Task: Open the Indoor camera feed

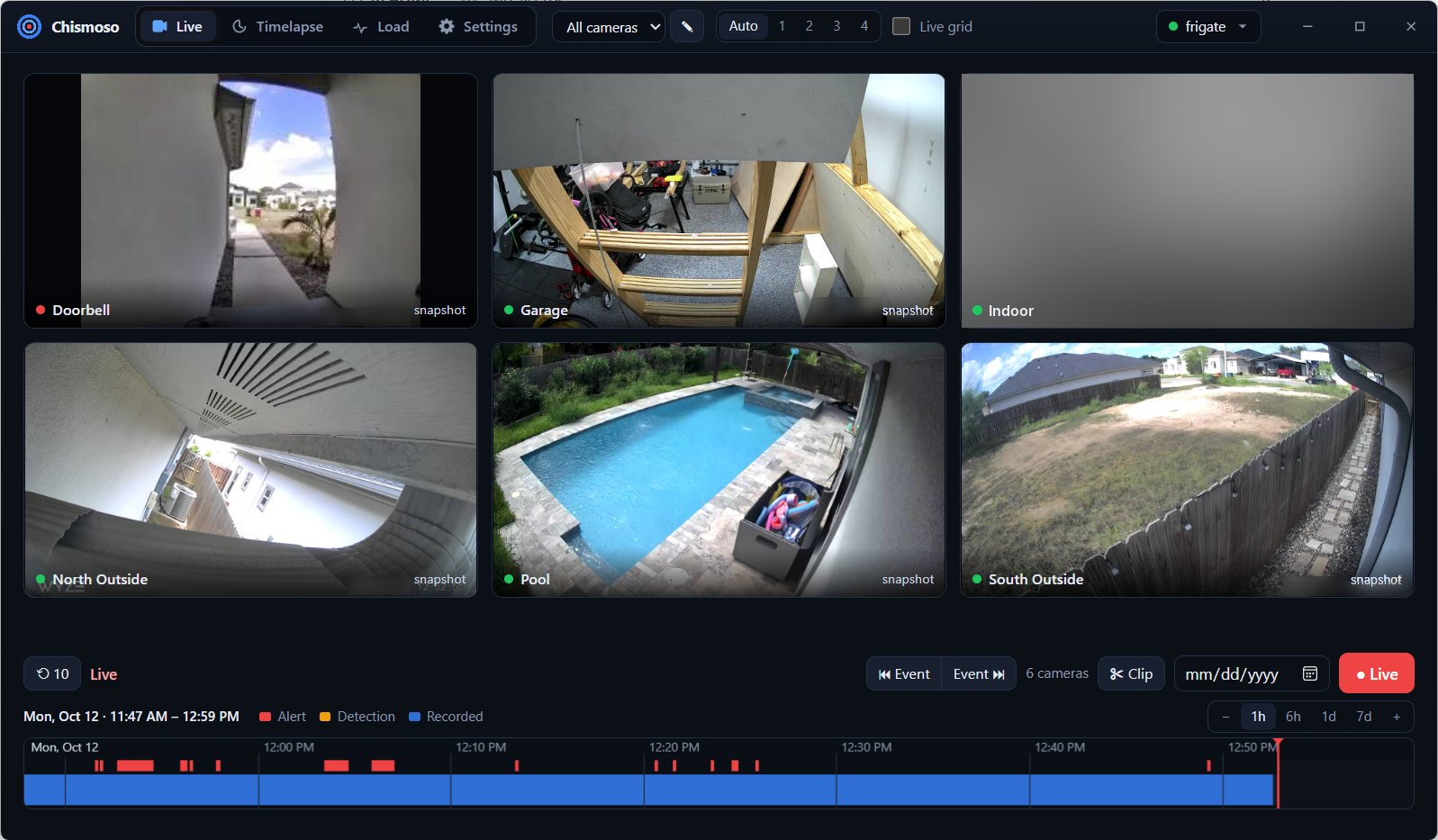Action: [1187, 200]
